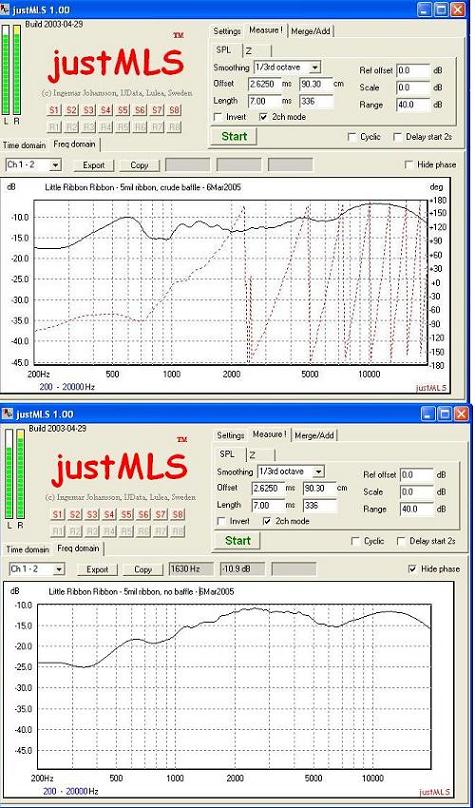Select Z tab in upper window
The height and width of the screenshot is (808, 475).
[256, 50]
